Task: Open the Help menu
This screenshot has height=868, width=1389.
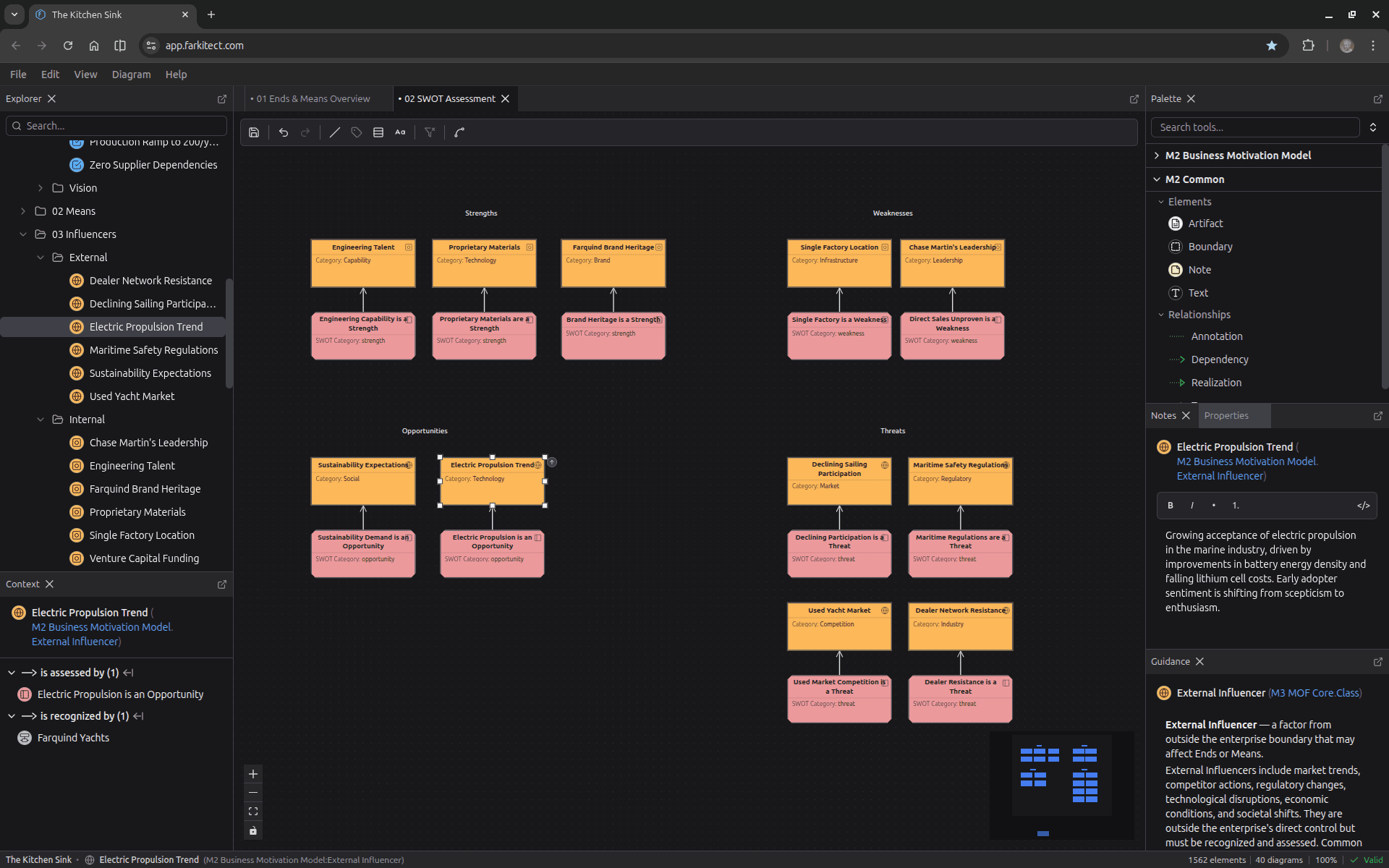Action: [176, 75]
